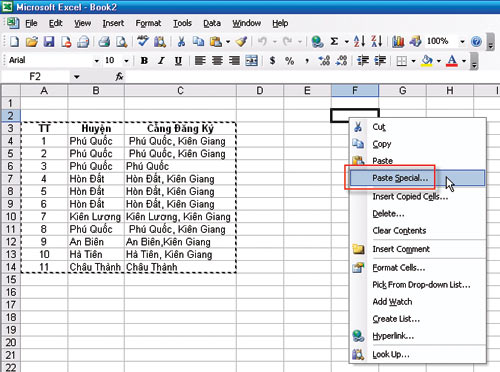This screenshot has width=500, height=372.
Task: Click the Merge and Center icon
Action: (252, 61)
